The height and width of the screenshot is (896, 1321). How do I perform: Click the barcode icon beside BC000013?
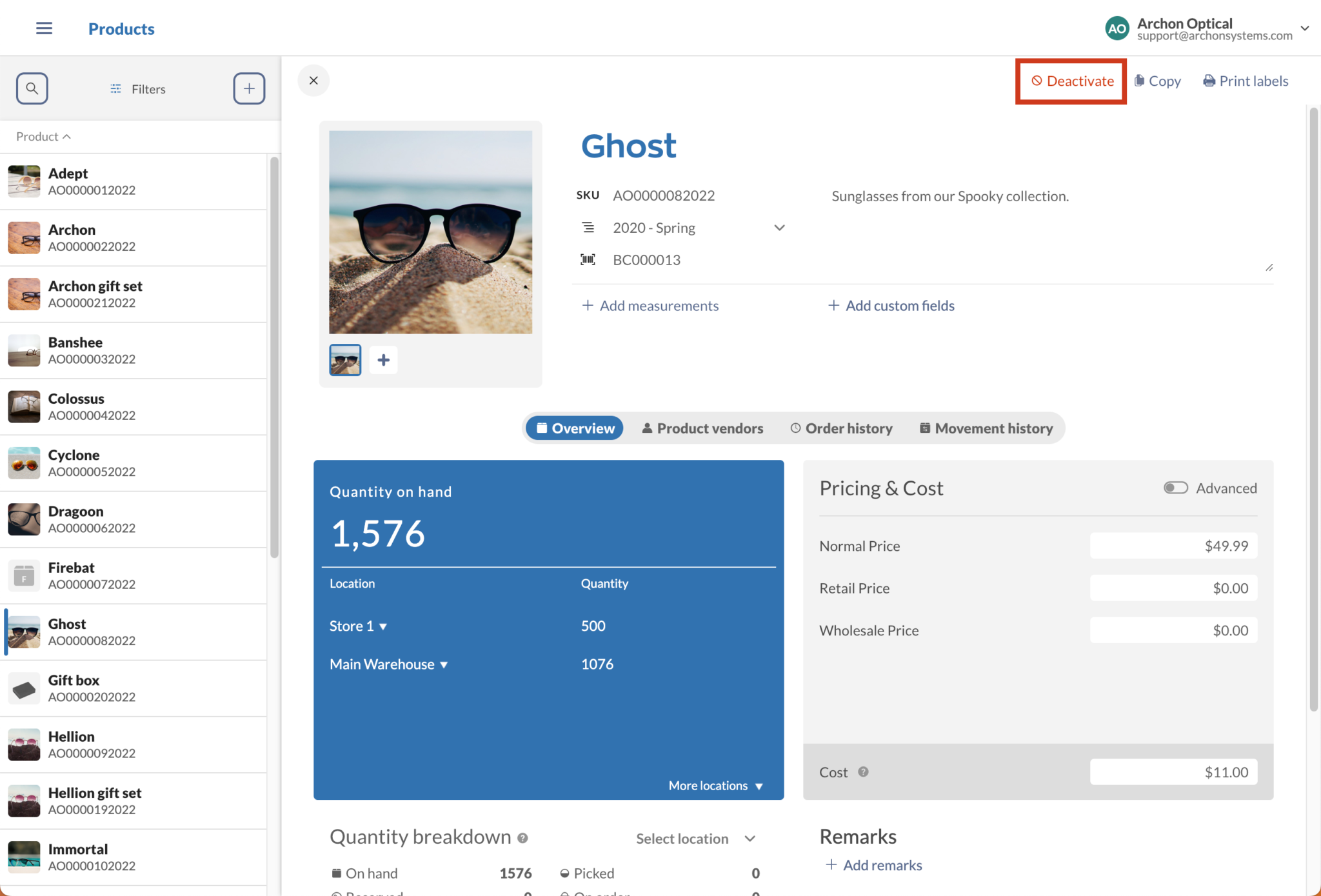tap(588, 259)
